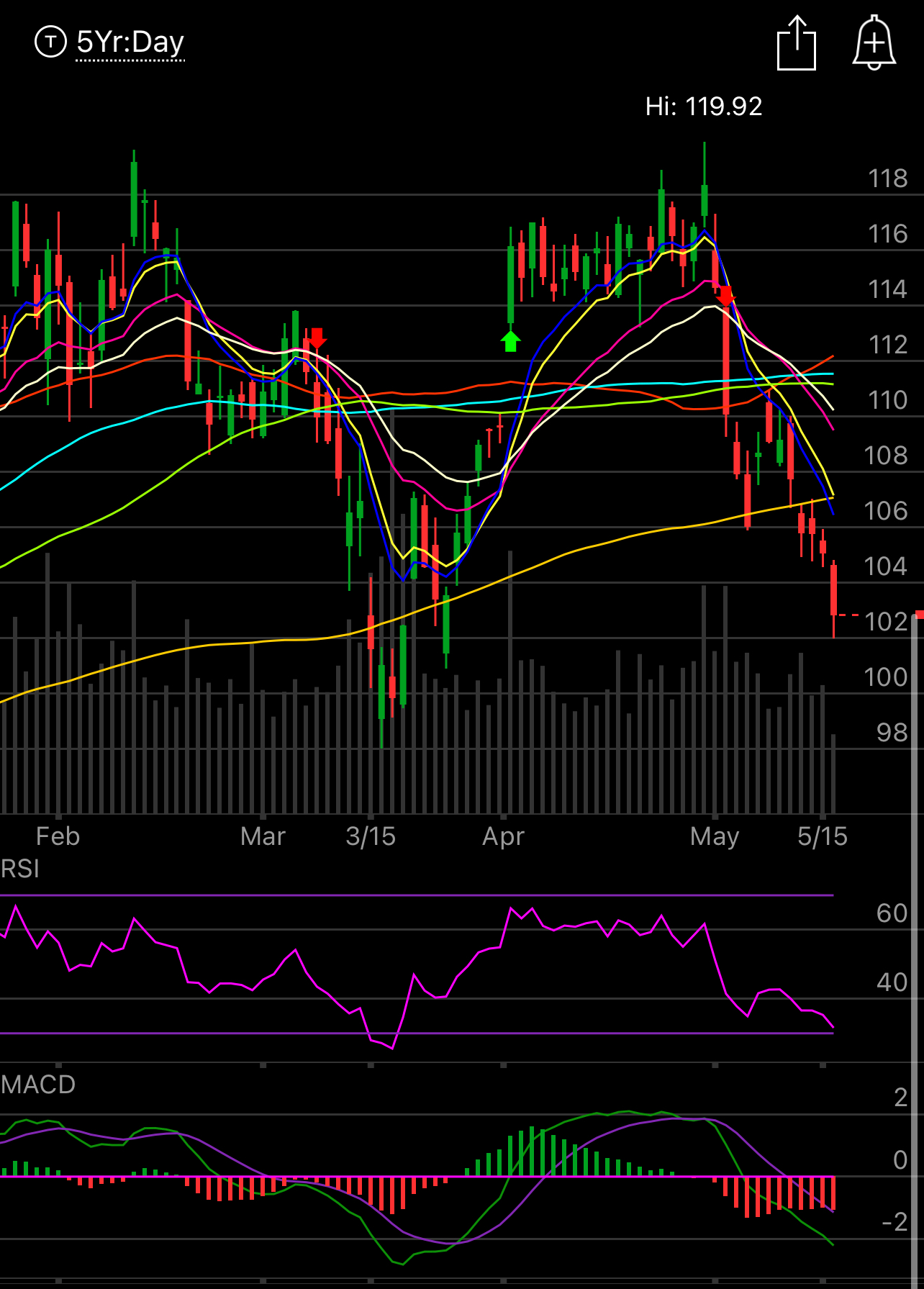
Task: Select the Hi: 119.92 label
Action: click(x=704, y=107)
